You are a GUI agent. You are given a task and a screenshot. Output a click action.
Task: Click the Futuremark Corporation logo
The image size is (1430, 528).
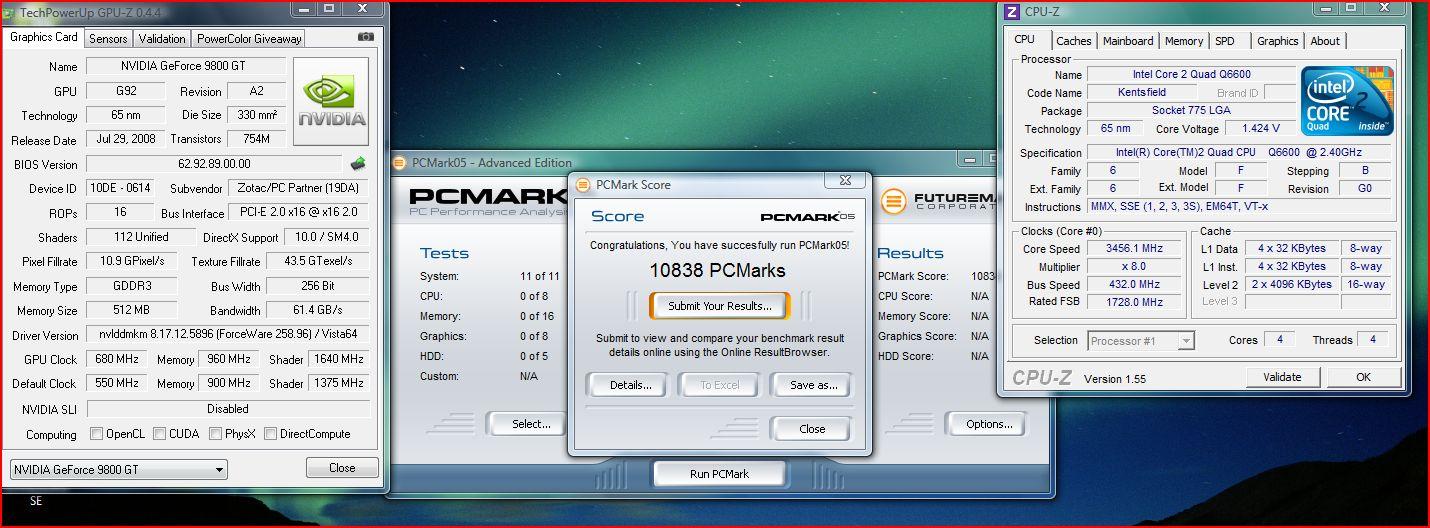(938, 201)
